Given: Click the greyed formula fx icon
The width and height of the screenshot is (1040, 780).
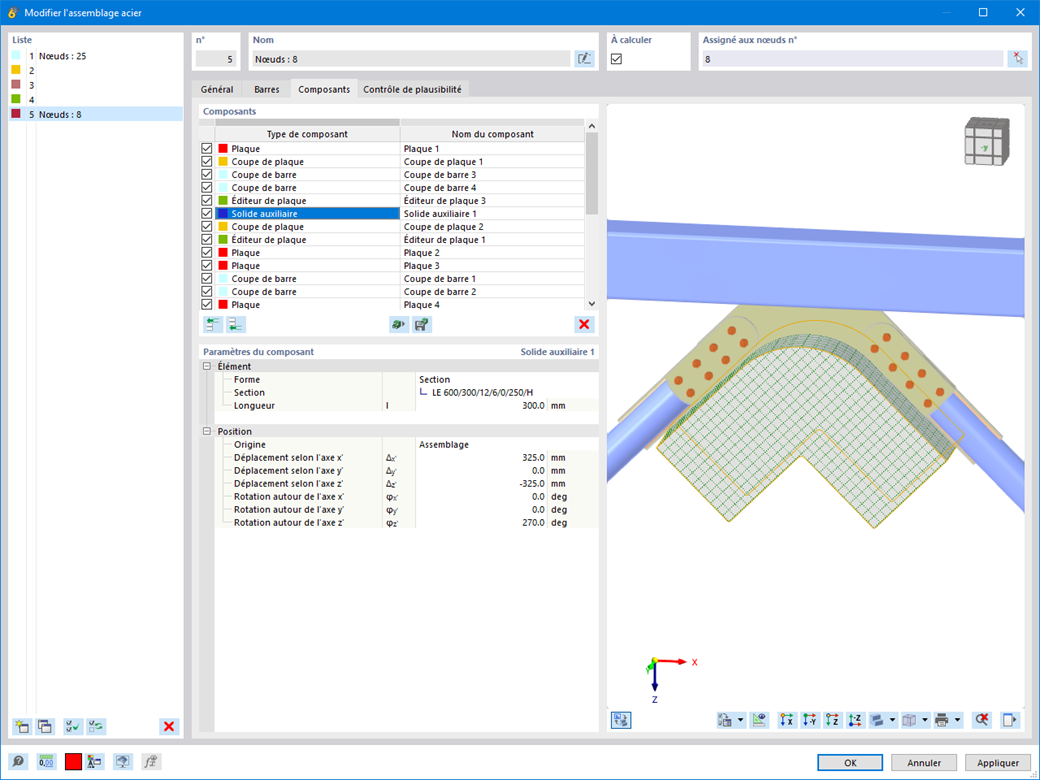Looking at the screenshot, I should point(151,762).
